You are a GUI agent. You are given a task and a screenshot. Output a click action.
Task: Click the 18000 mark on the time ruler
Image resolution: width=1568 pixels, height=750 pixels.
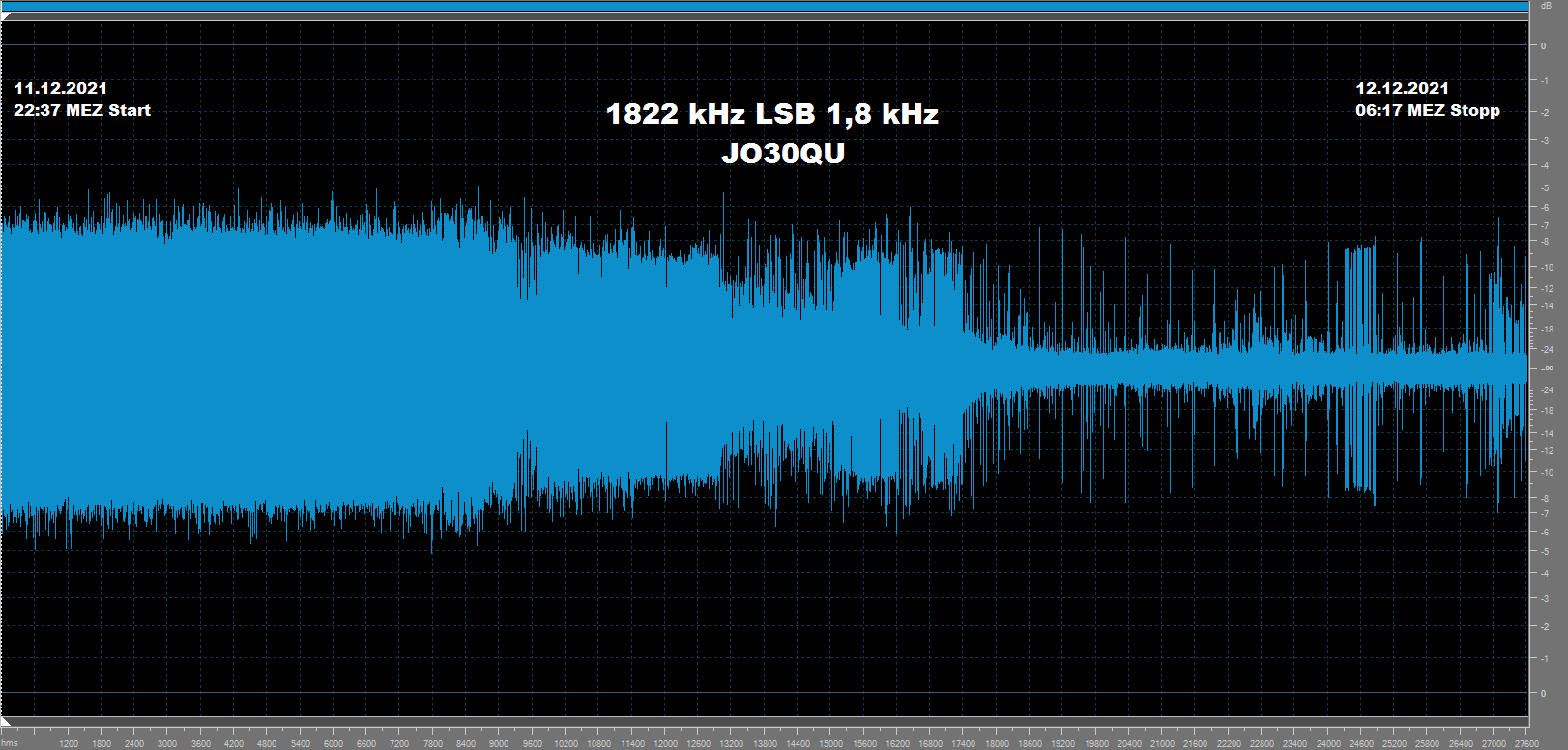[997, 743]
